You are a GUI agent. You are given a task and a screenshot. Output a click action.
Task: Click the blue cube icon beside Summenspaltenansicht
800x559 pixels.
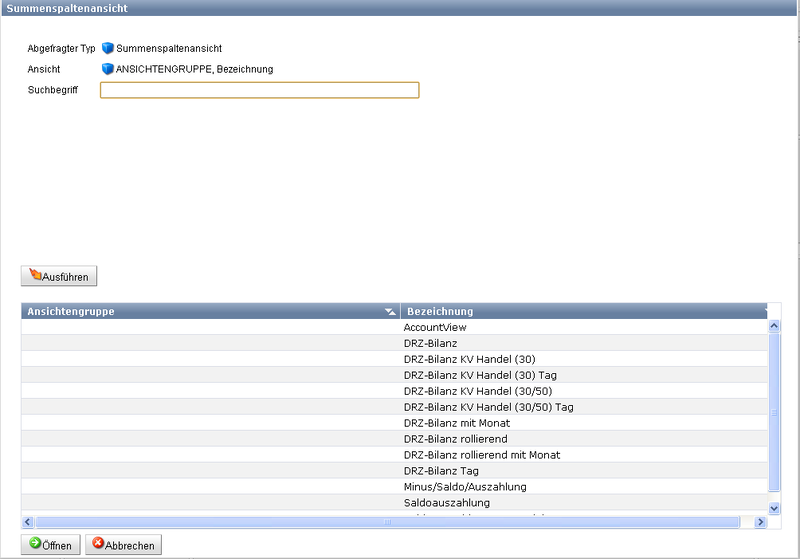pos(108,48)
